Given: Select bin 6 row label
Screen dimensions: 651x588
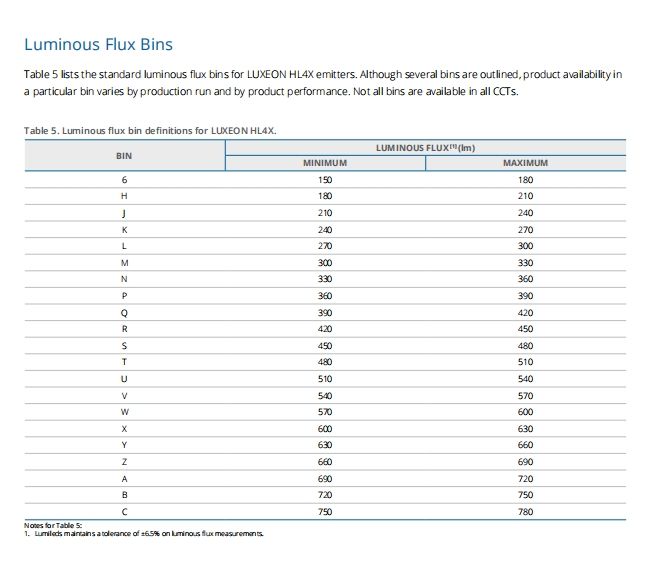Looking at the screenshot, I should coord(124,180).
